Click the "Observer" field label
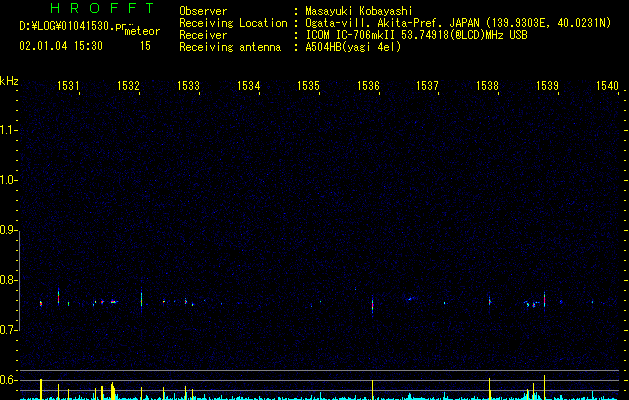The image size is (629, 400). tap(203, 11)
